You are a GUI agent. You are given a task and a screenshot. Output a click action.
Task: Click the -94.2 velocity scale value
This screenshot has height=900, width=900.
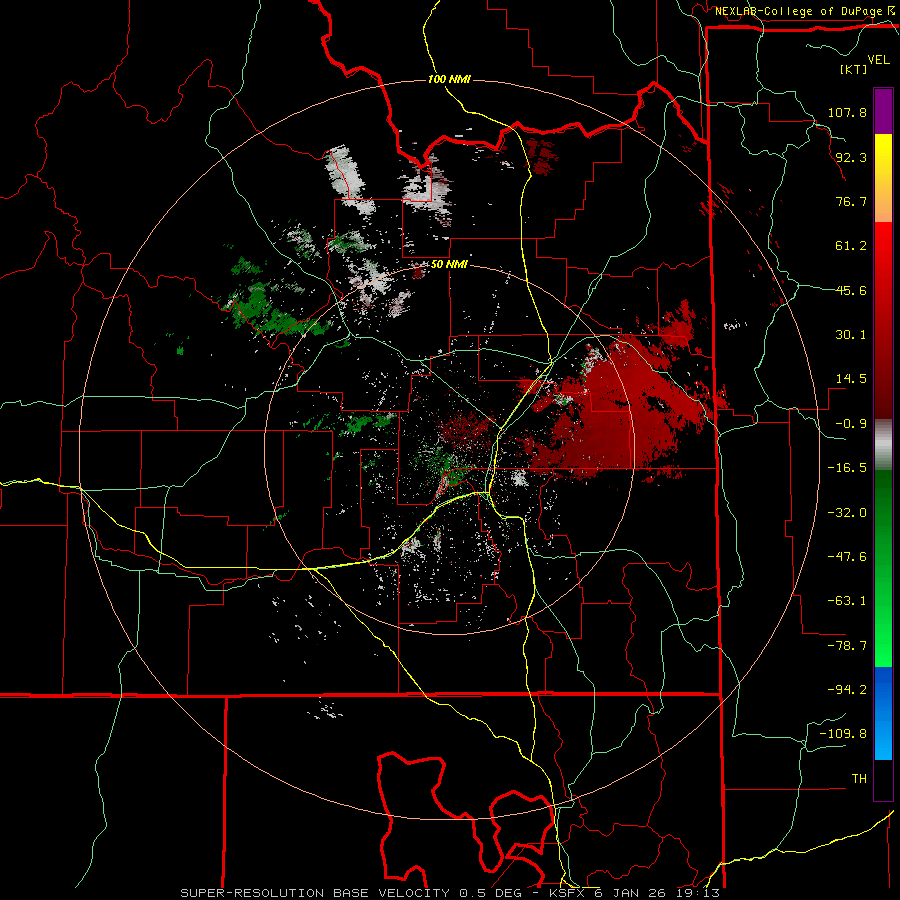pyautogui.click(x=847, y=690)
